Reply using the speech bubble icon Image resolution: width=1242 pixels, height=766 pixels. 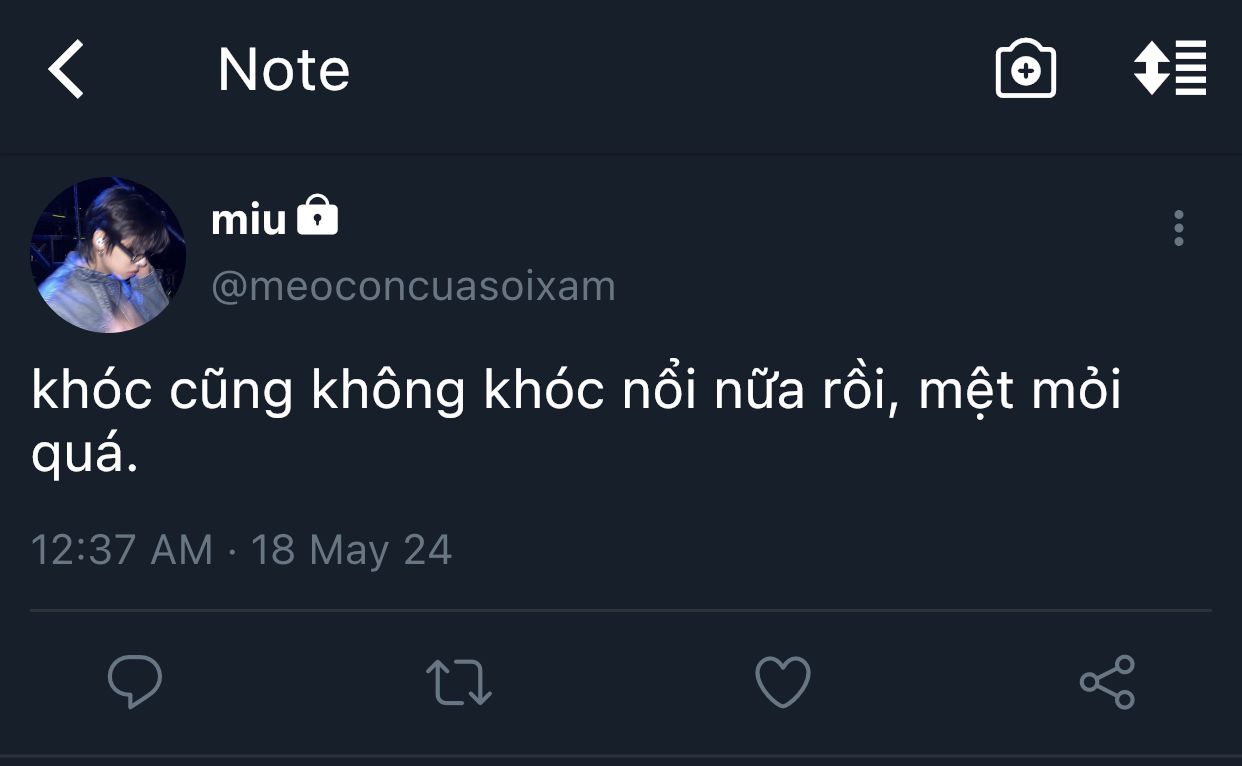coord(135,682)
